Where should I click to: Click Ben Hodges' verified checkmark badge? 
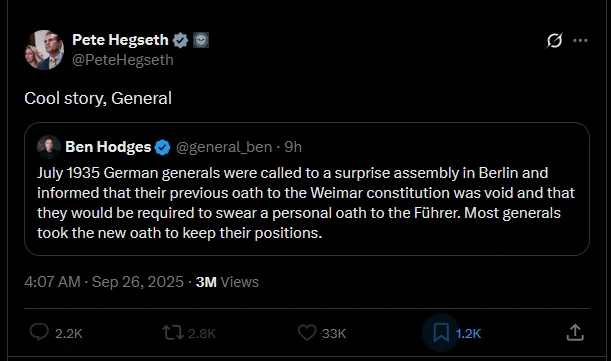[x=162, y=147]
